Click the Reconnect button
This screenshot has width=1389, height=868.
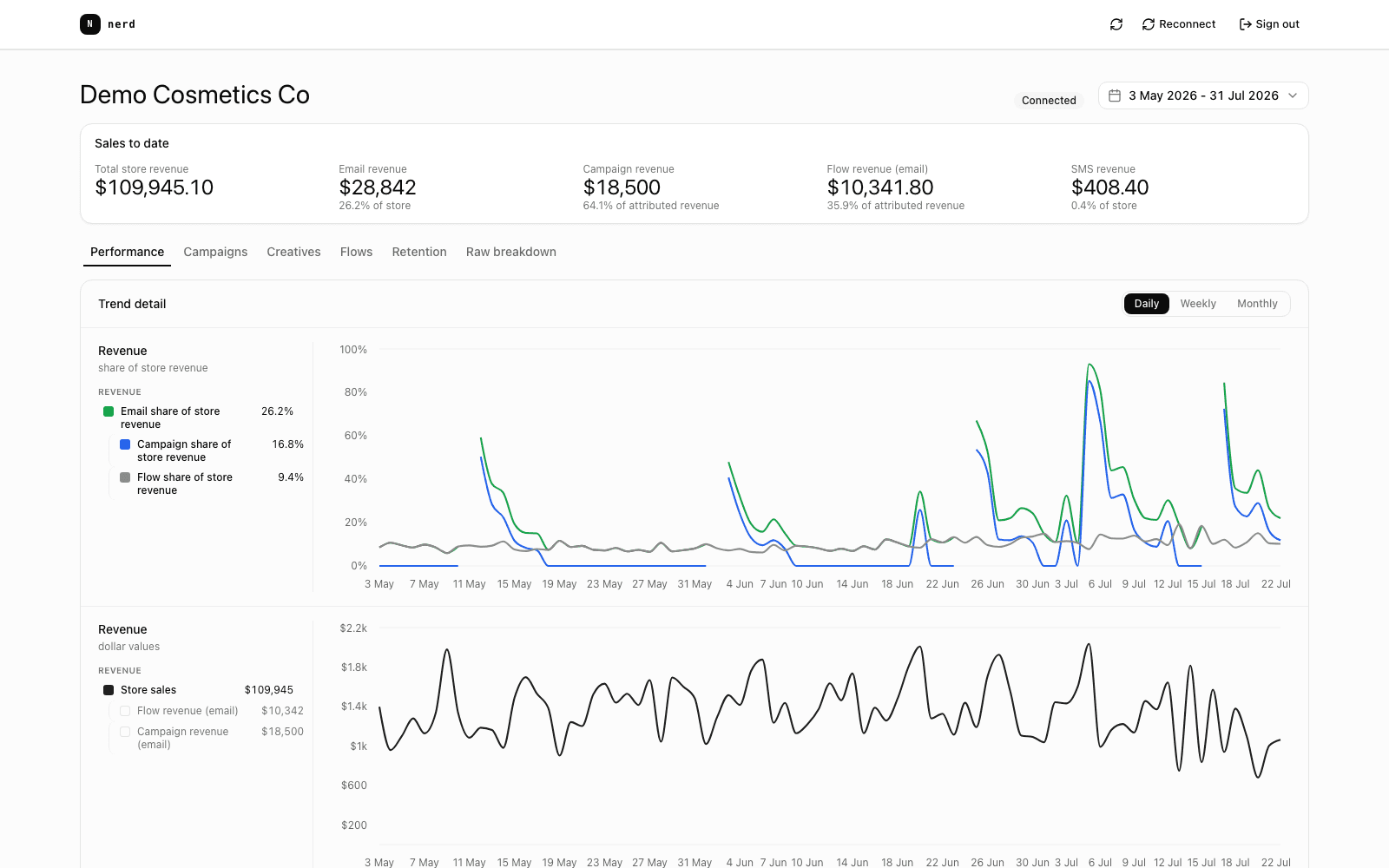(1179, 24)
